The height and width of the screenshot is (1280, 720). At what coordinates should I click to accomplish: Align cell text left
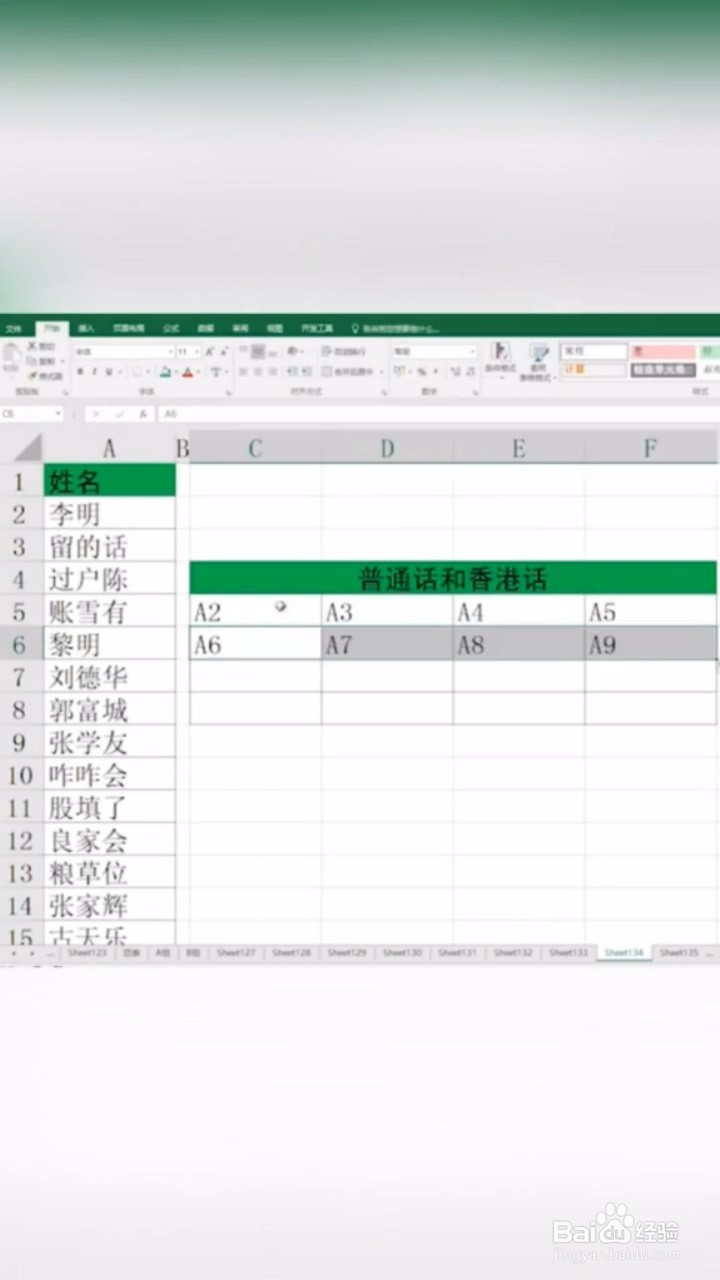click(243, 371)
